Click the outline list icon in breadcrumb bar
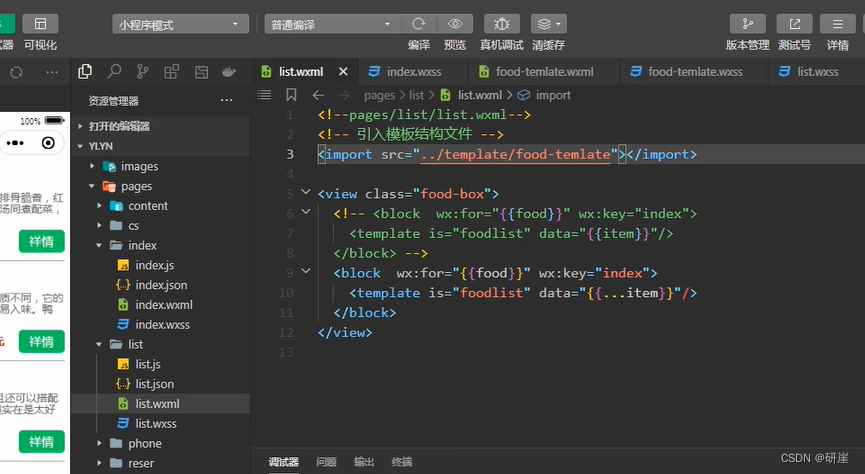 tap(264, 95)
